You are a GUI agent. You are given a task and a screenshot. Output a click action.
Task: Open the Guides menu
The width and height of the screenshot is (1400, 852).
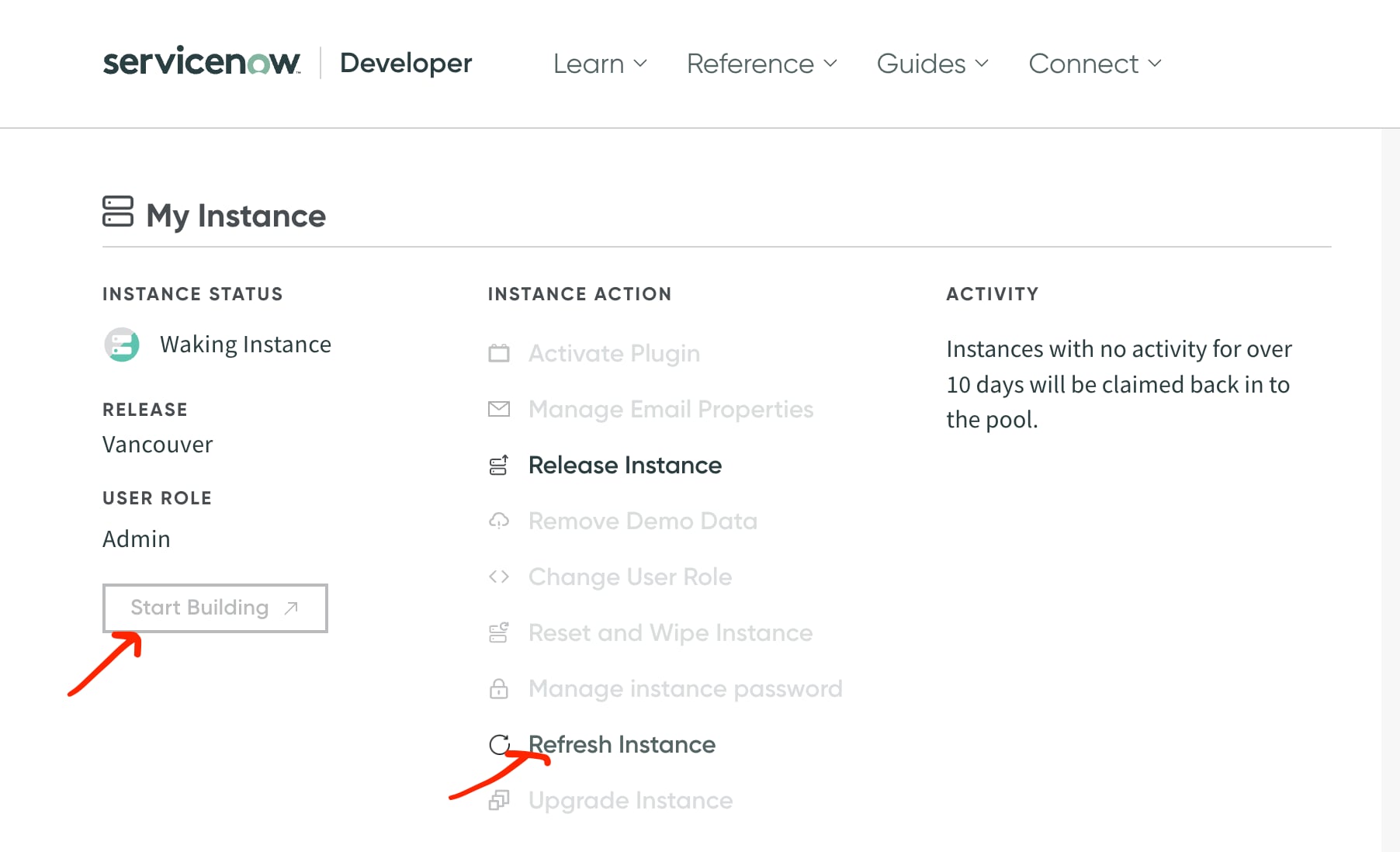pos(933,64)
